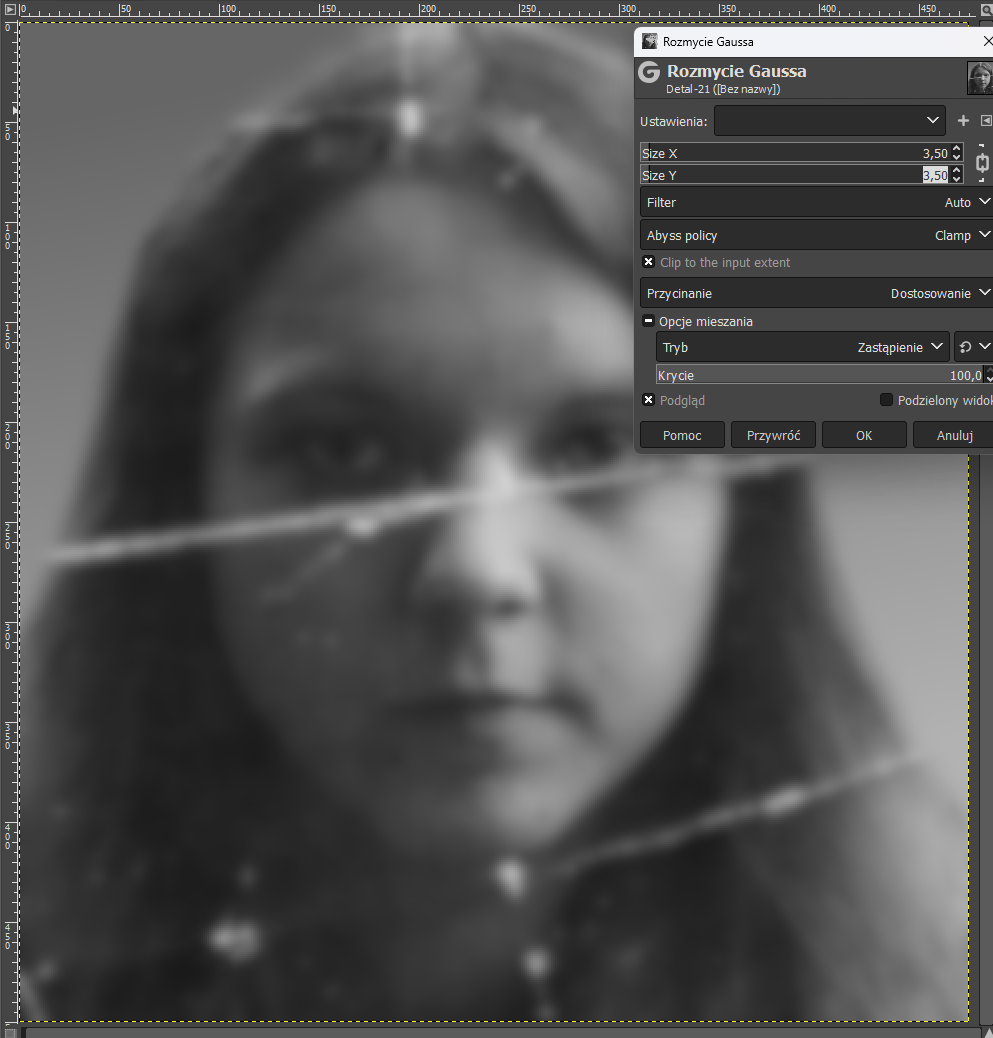Enable the Podzielony widok checkbox
This screenshot has width=993, height=1038.
886,400
